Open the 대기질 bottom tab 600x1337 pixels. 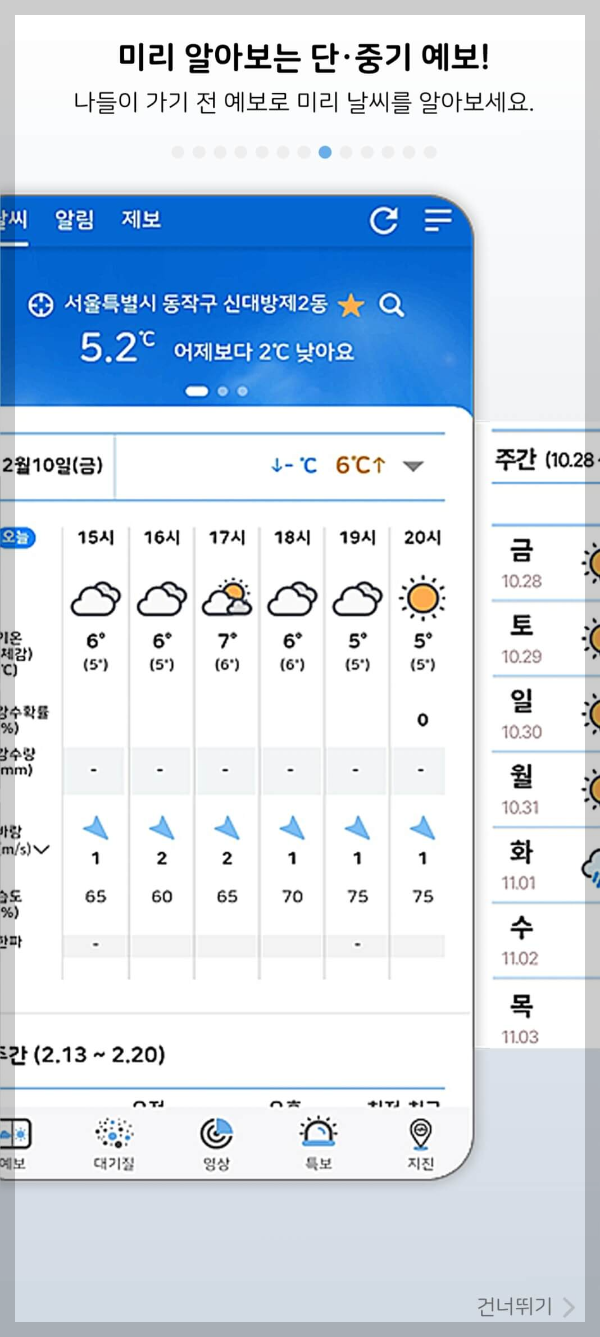pyautogui.click(x=114, y=1144)
